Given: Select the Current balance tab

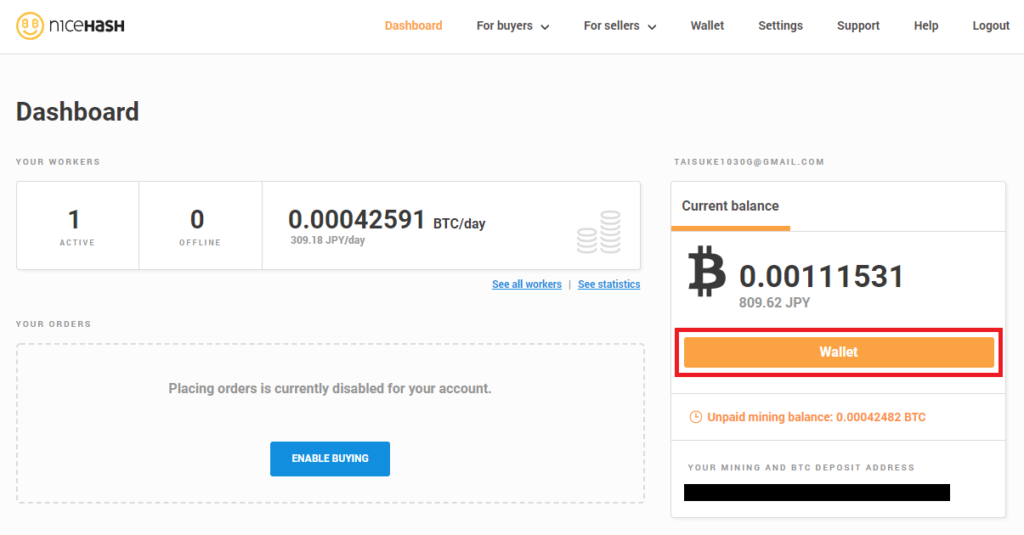Looking at the screenshot, I should click(730, 206).
